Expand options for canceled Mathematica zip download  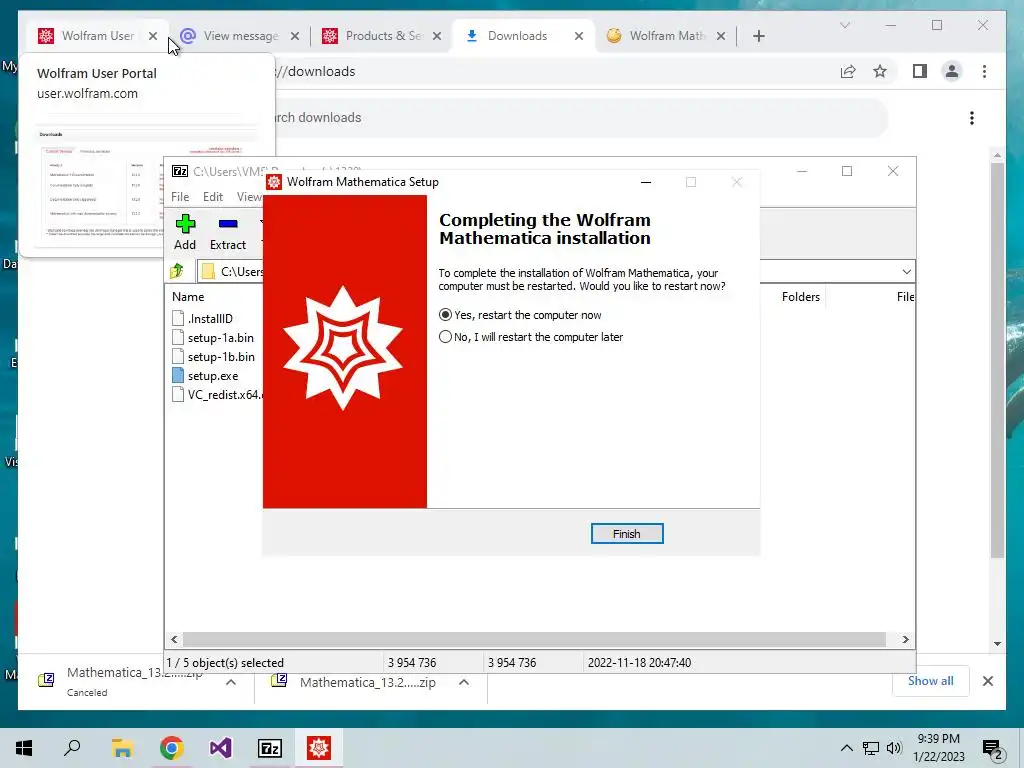coord(231,682)
